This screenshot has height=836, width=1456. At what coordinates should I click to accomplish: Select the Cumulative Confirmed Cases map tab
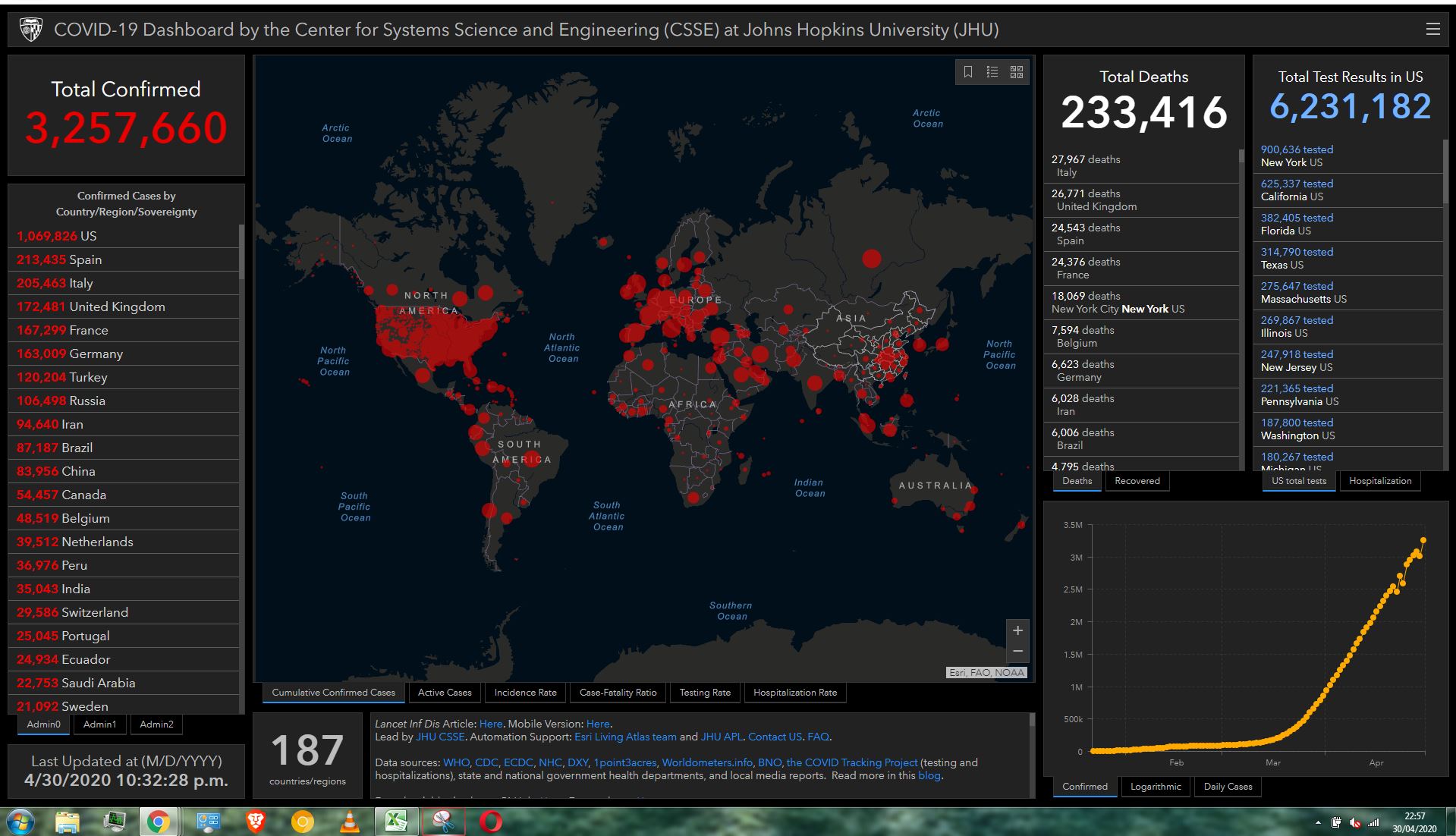point(333,693)
